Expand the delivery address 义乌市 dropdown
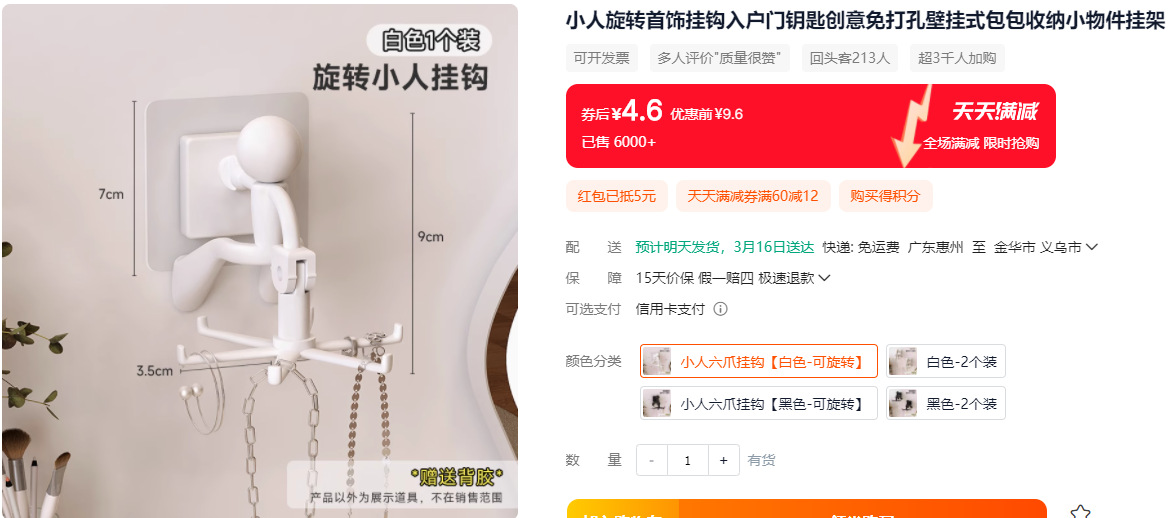This screenshot has height=518, width=1169. (x=1091, y=247)
